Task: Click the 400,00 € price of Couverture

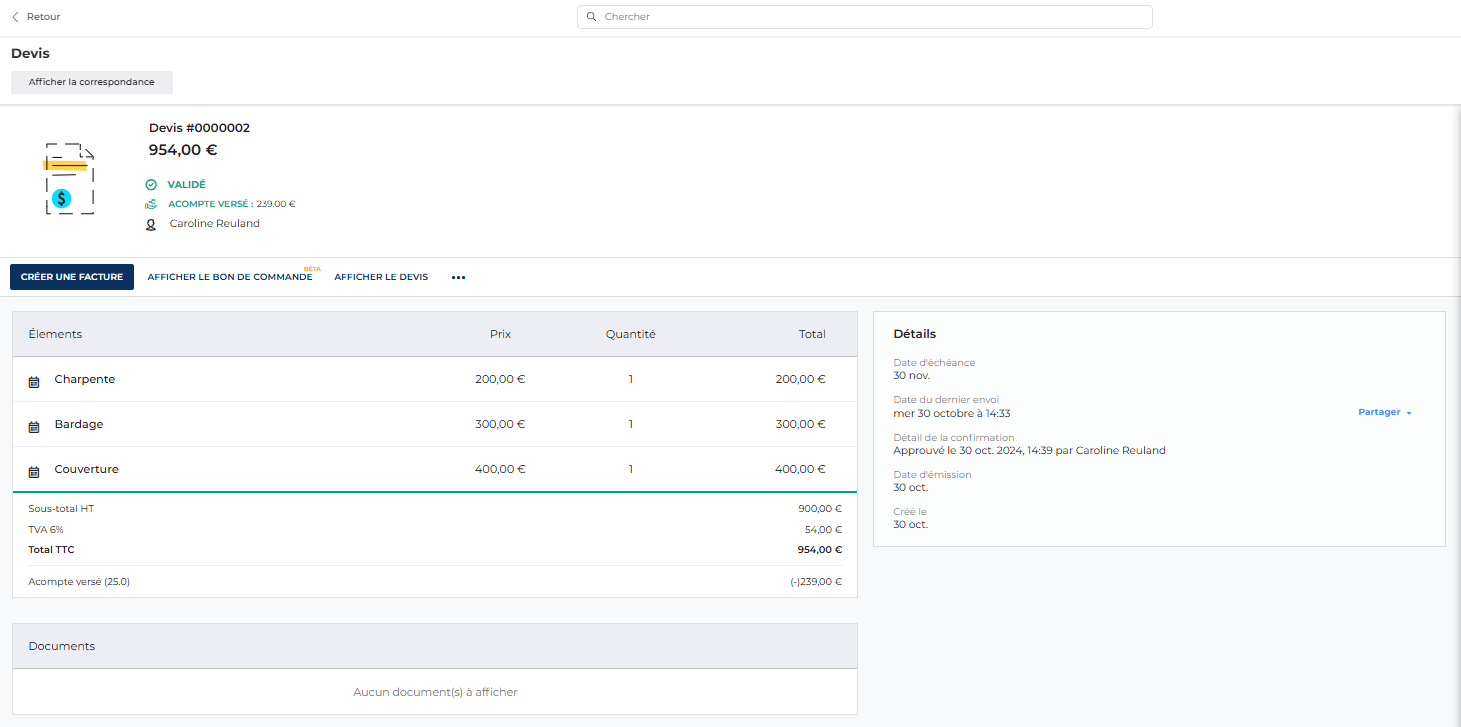Action: point(500,469)
